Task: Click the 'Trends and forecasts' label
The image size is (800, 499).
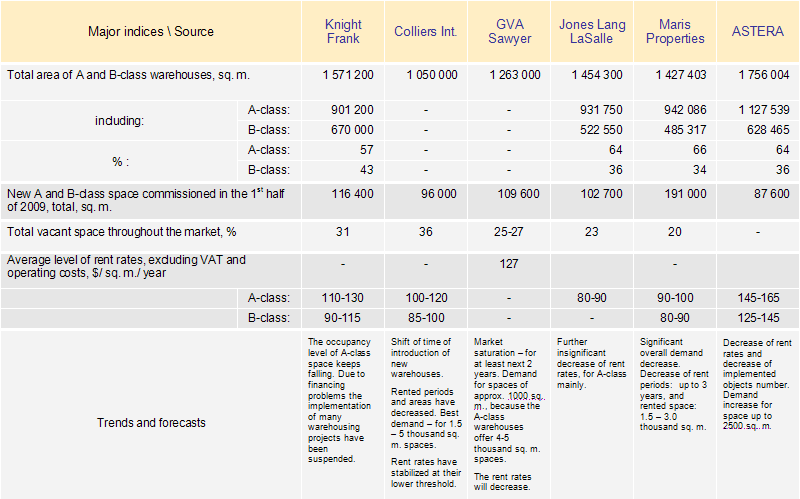Action: pos(151,422)
